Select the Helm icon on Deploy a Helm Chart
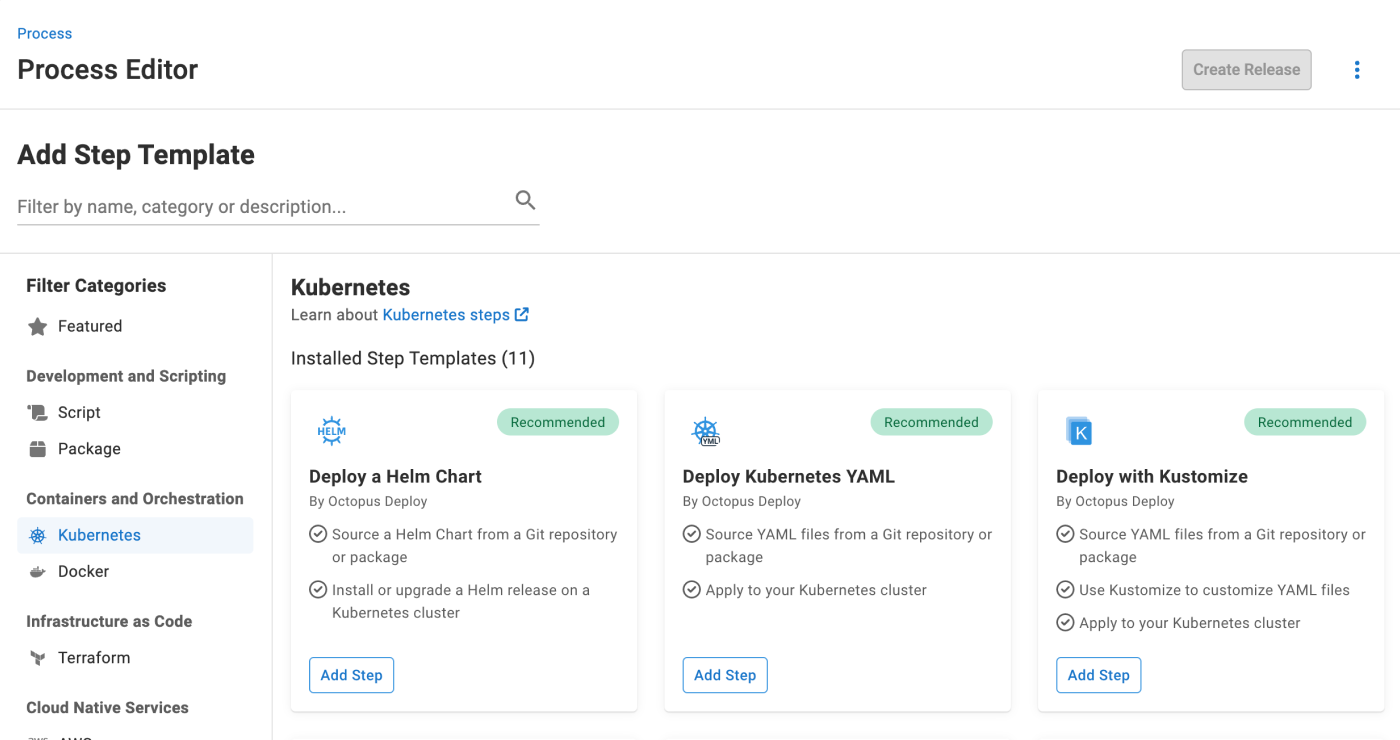The image size is (1400, 740). pos(330,430)
